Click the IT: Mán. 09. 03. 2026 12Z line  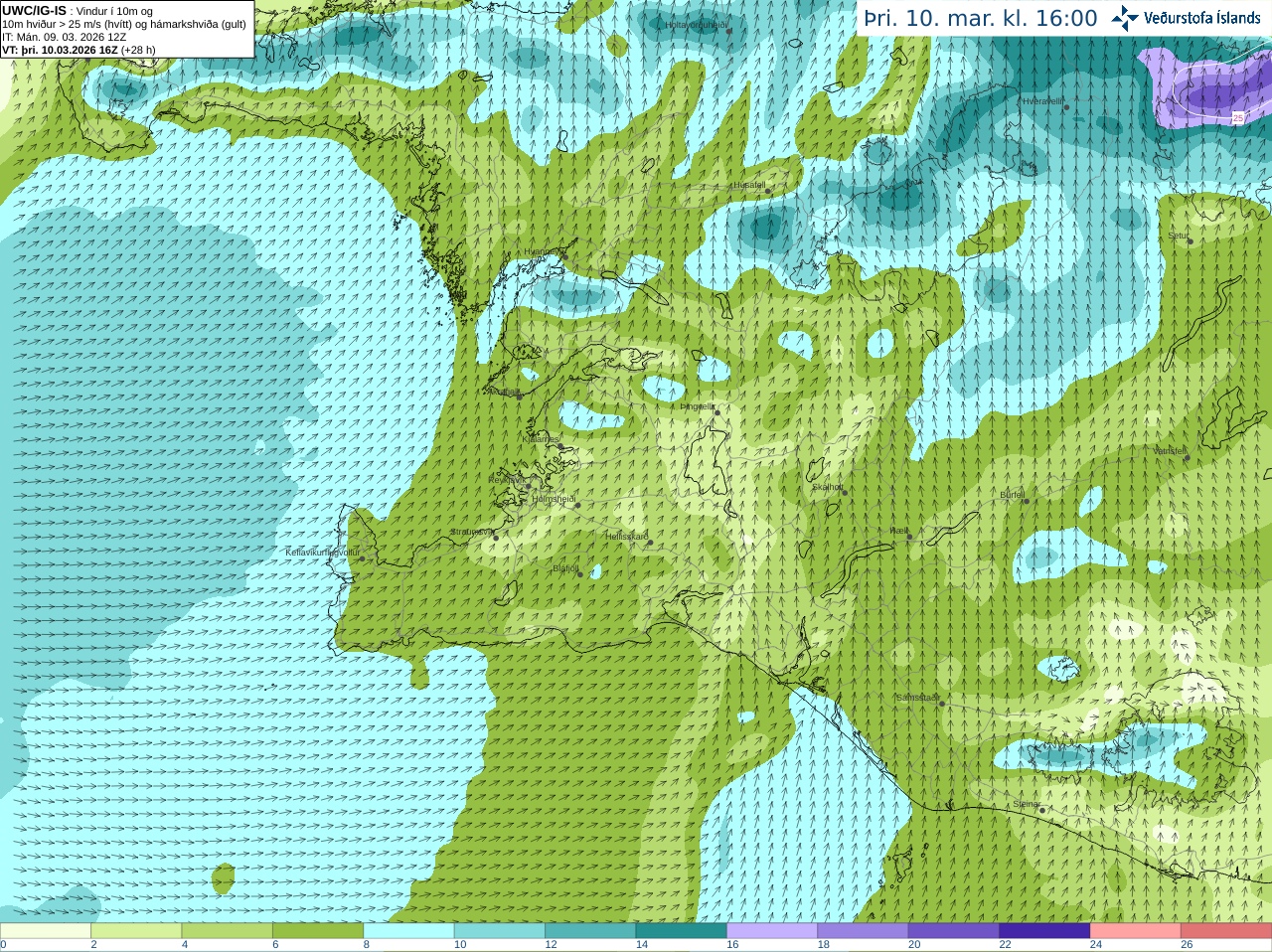point(65,37)
